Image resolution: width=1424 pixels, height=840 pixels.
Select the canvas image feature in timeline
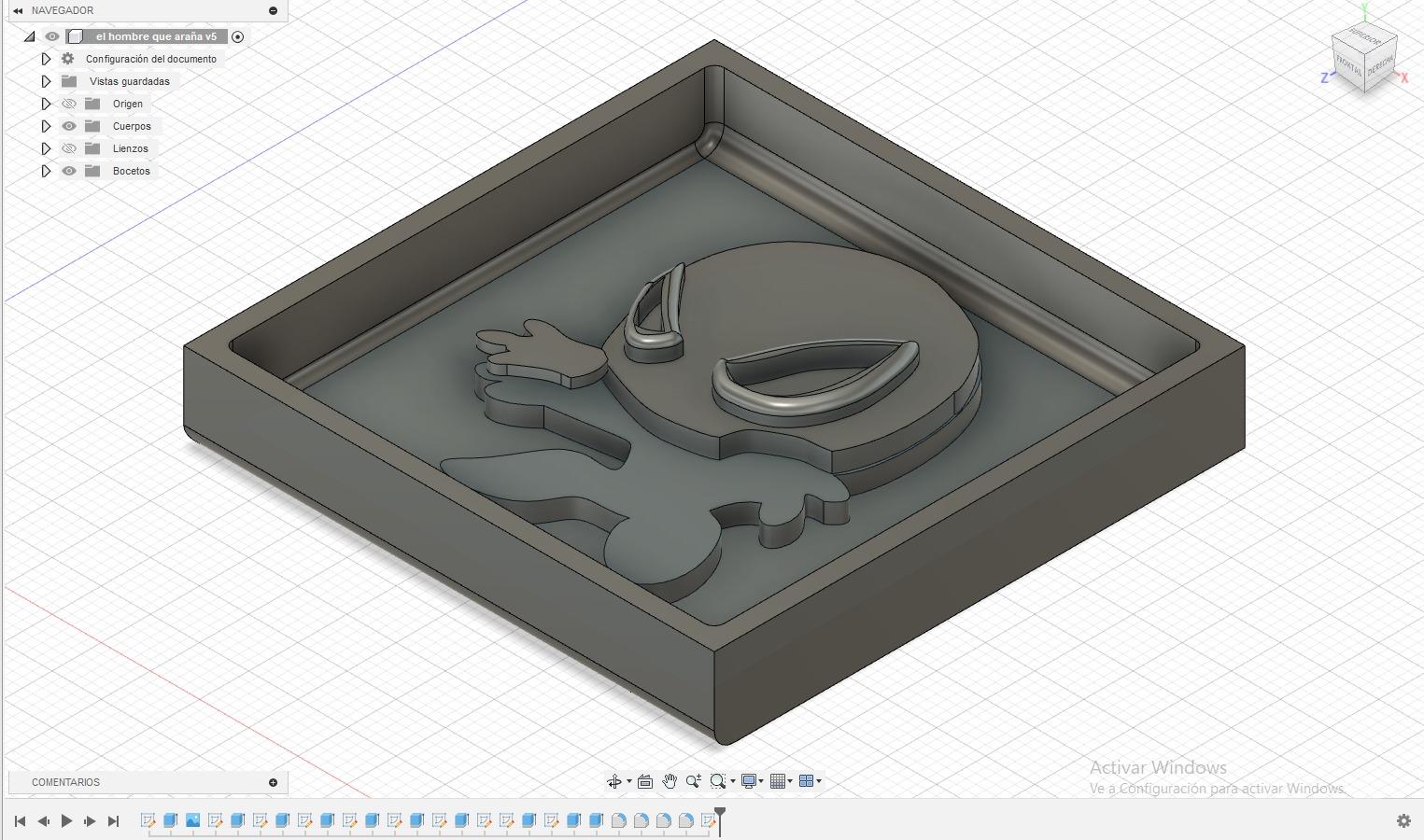(x=192, y=820)
